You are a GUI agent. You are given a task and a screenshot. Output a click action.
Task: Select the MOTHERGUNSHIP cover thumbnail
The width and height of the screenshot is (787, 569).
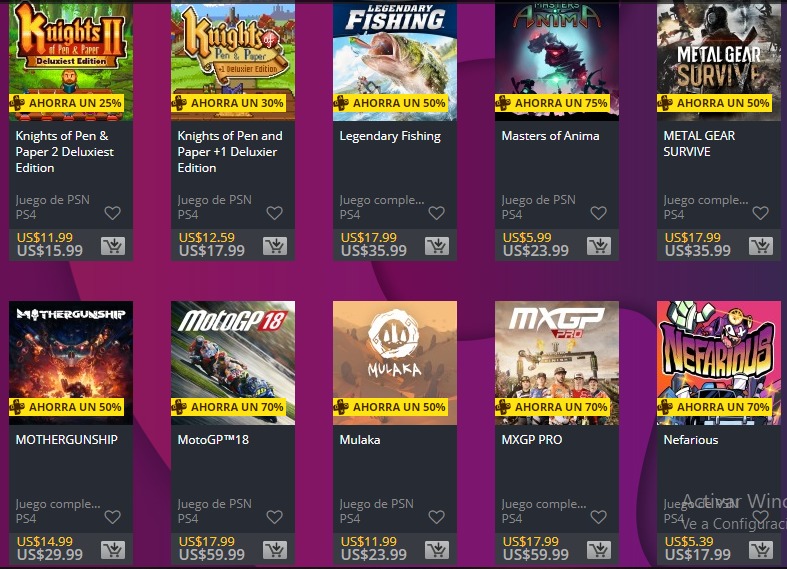click(71, 363)
